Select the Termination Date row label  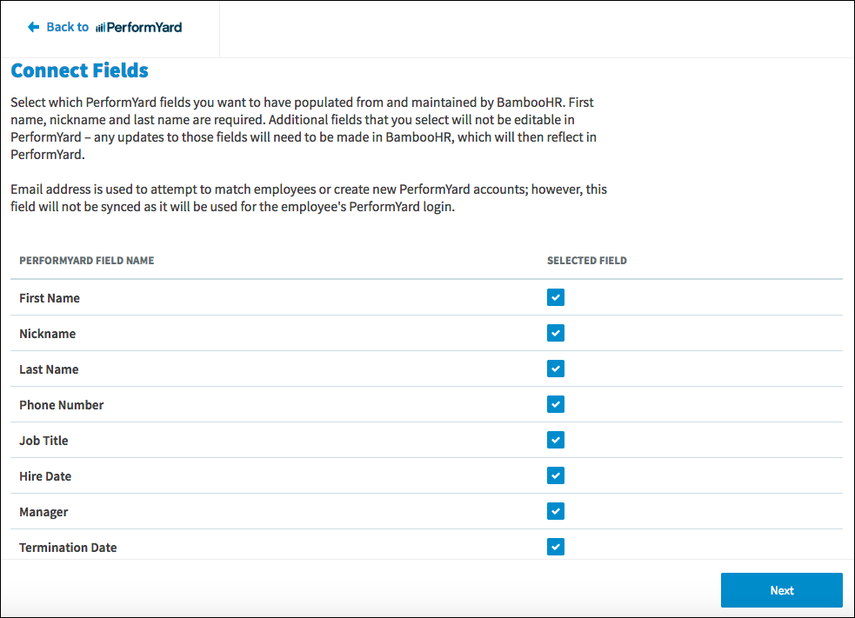click(x=68, y=547)
